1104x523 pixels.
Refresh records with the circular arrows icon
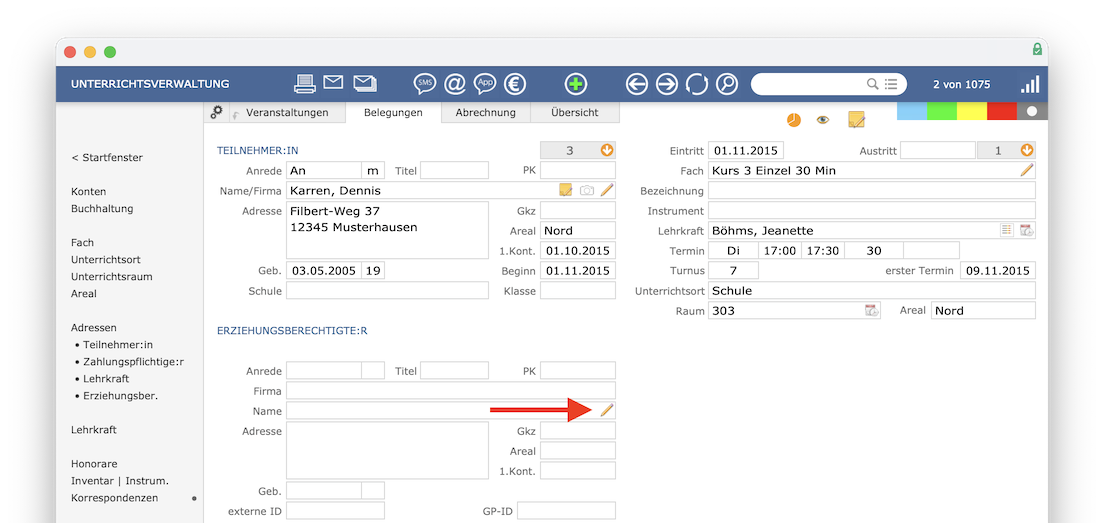696,84
